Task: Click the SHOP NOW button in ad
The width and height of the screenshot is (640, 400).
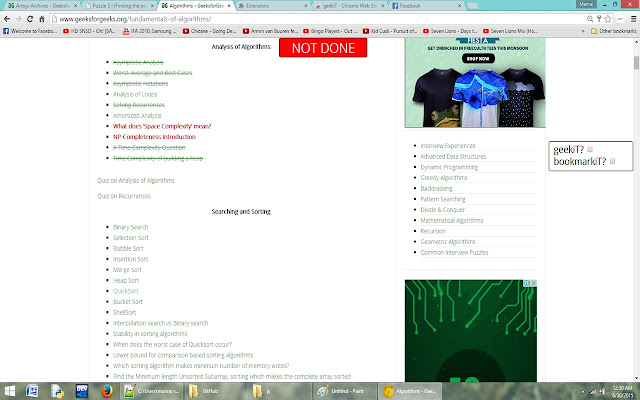Action: tap(478, 58)
